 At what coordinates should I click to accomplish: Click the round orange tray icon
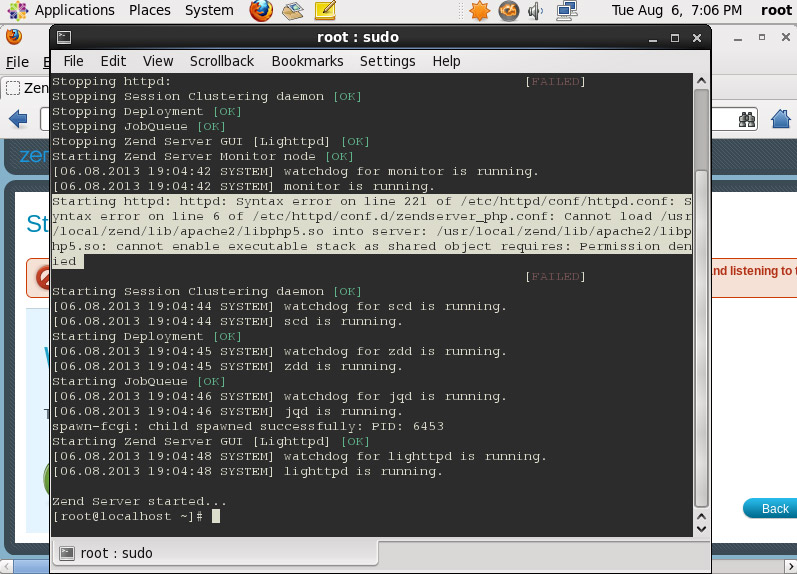tap(509, 11)
